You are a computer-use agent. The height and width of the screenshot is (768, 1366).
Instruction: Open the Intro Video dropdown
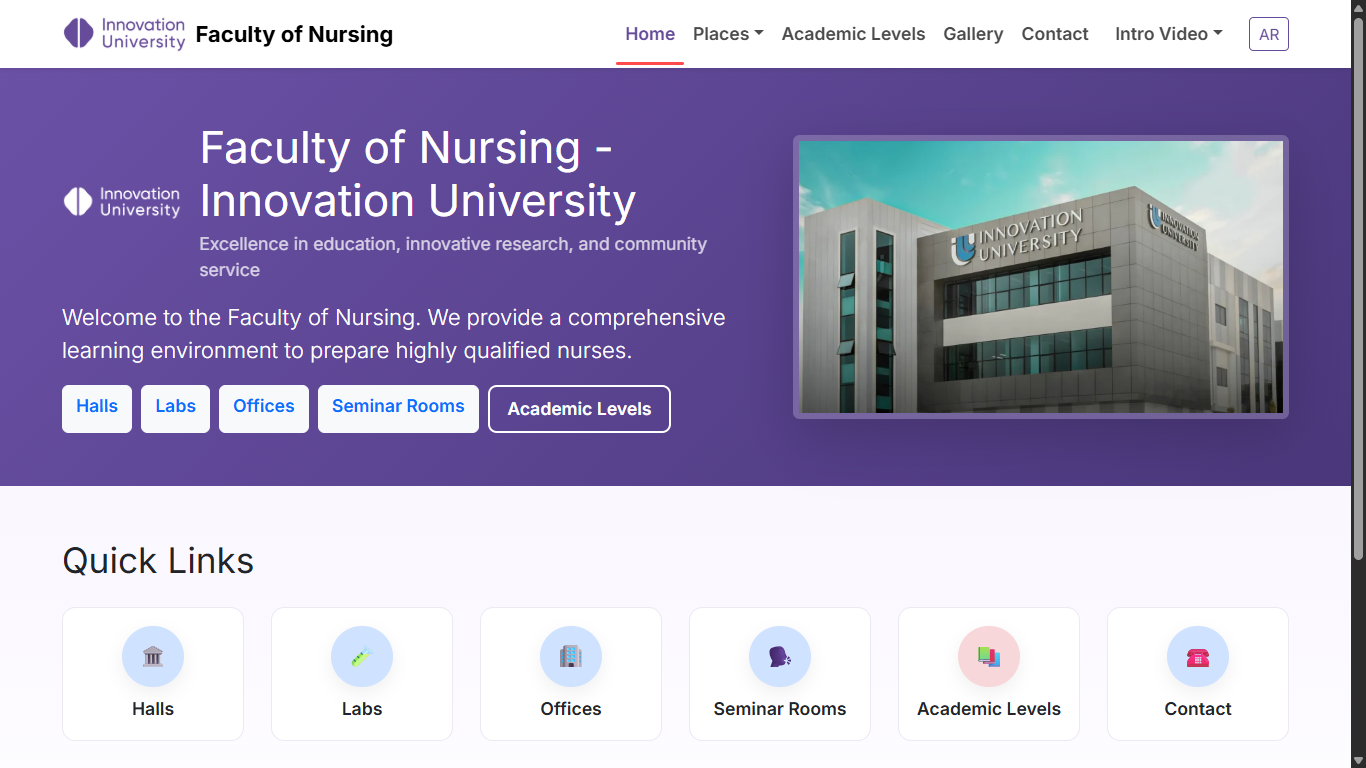(1168, 34)
